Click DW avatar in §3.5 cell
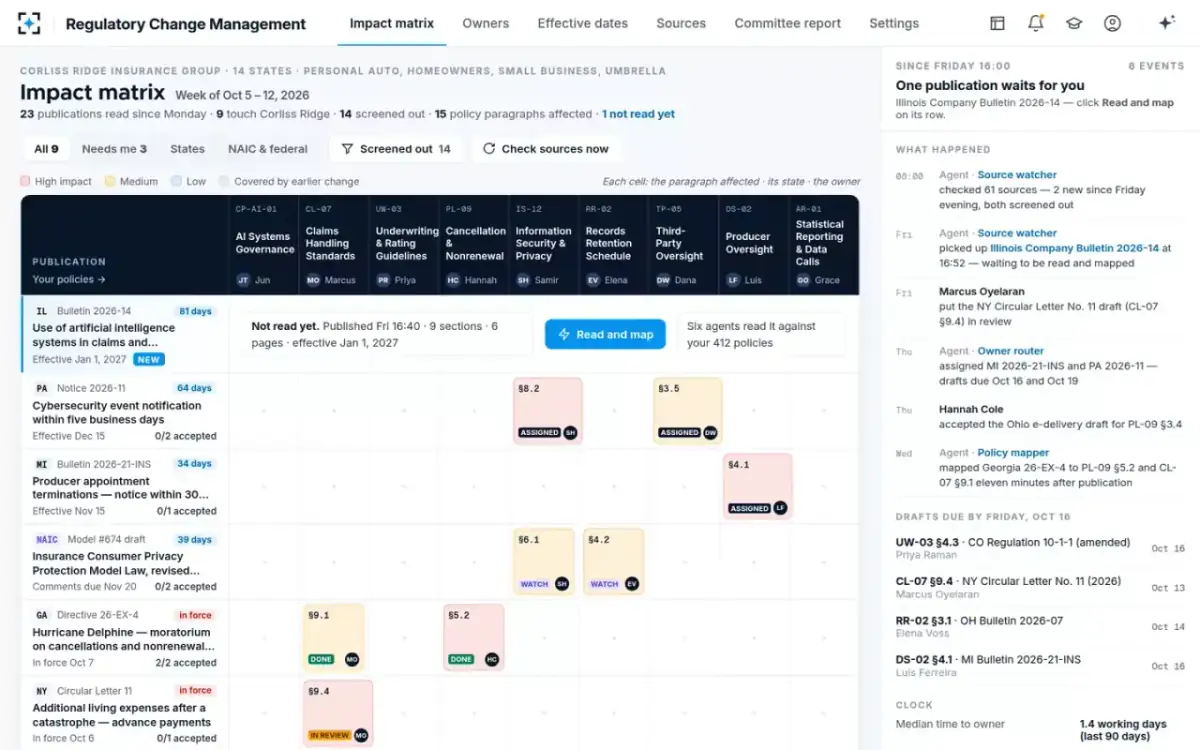Image resolution: width=1200 pixels, height=750 pixels. click(710, 433)
